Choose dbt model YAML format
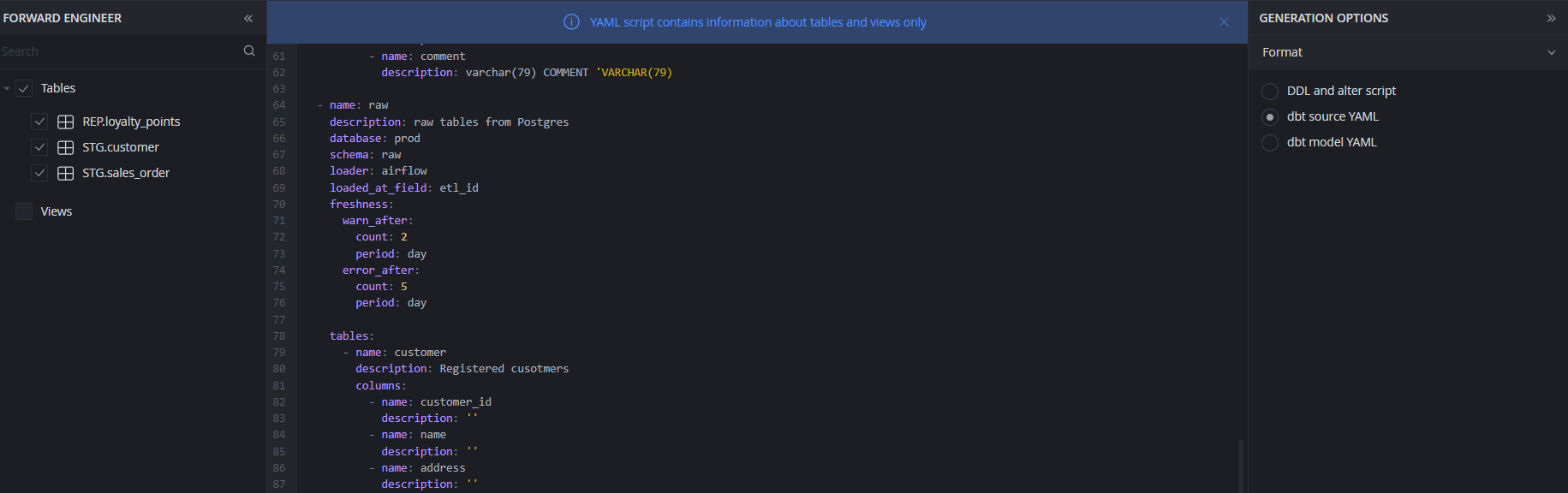Viewport: 1568px width, 493px height. [x=1269, y=142]
